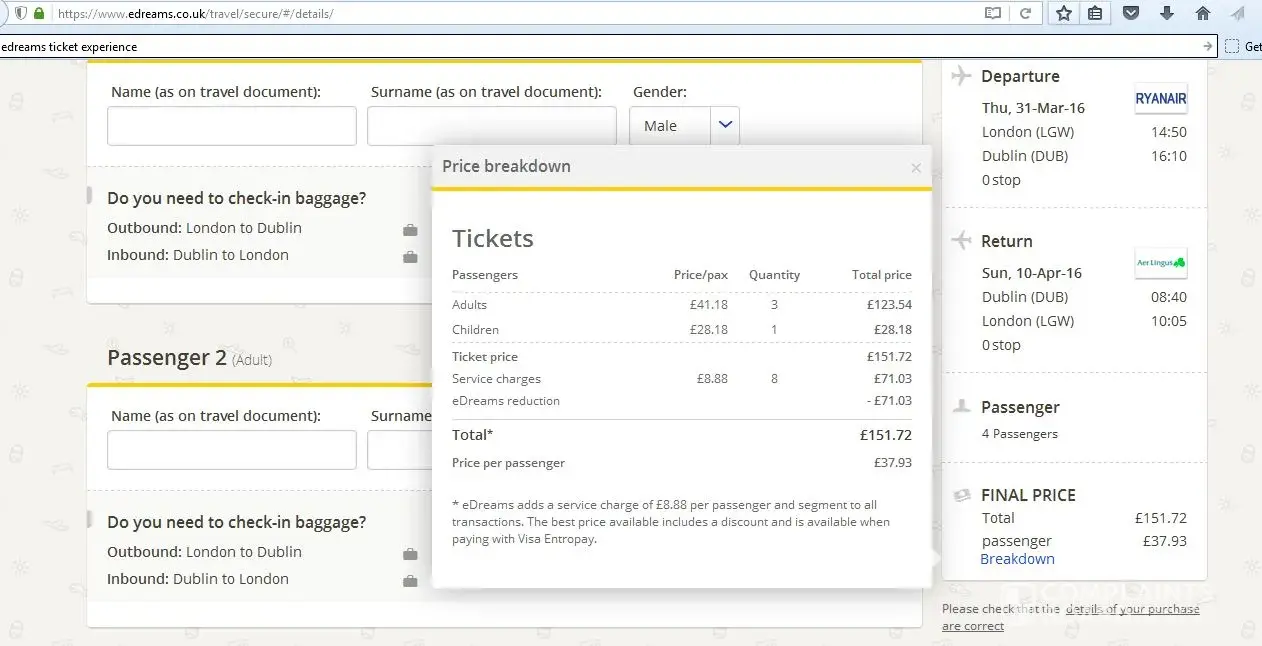Click the green padlock security icon
The image size is (1262, 646).
click(40, 14)
